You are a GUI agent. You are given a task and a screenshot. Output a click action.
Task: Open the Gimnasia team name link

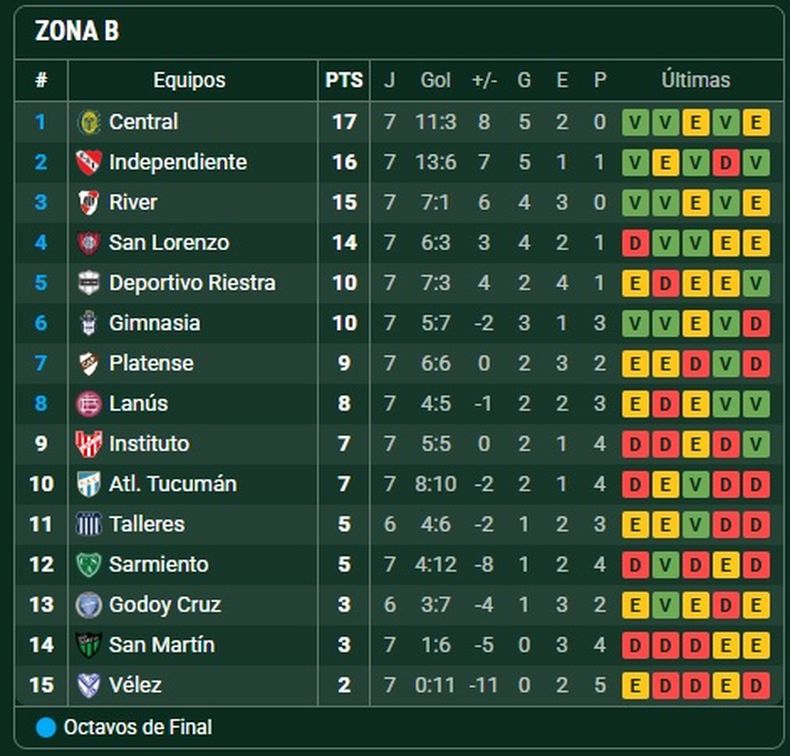154,323
